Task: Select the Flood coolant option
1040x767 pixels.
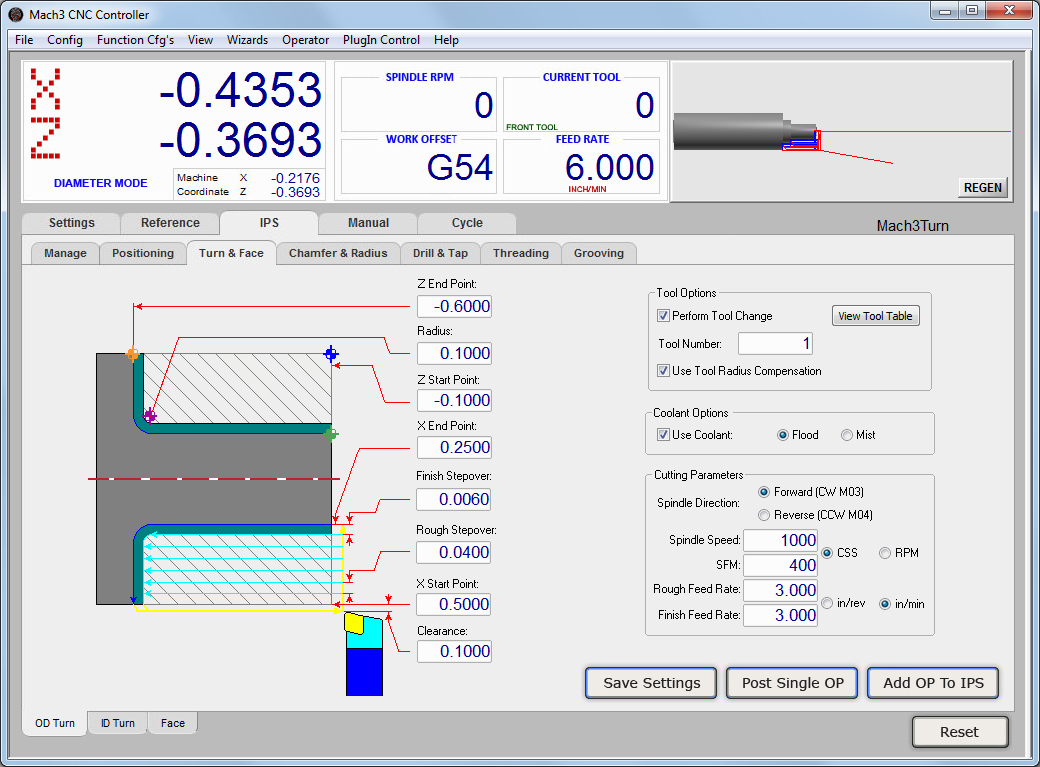Action: coord(783,435)
